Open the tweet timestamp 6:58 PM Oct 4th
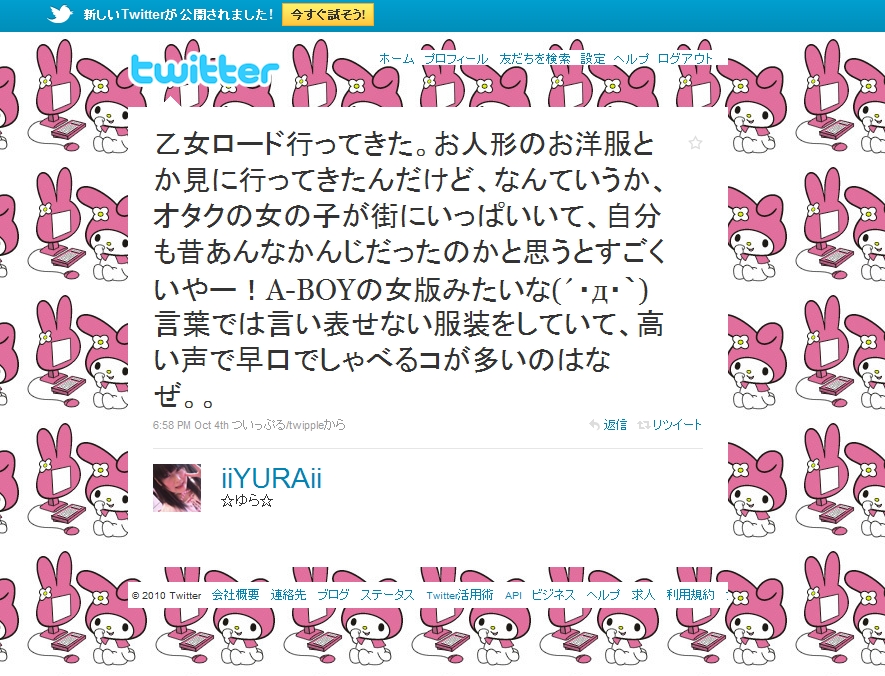Screen dimensions: 885x676 tap(191, 425)
